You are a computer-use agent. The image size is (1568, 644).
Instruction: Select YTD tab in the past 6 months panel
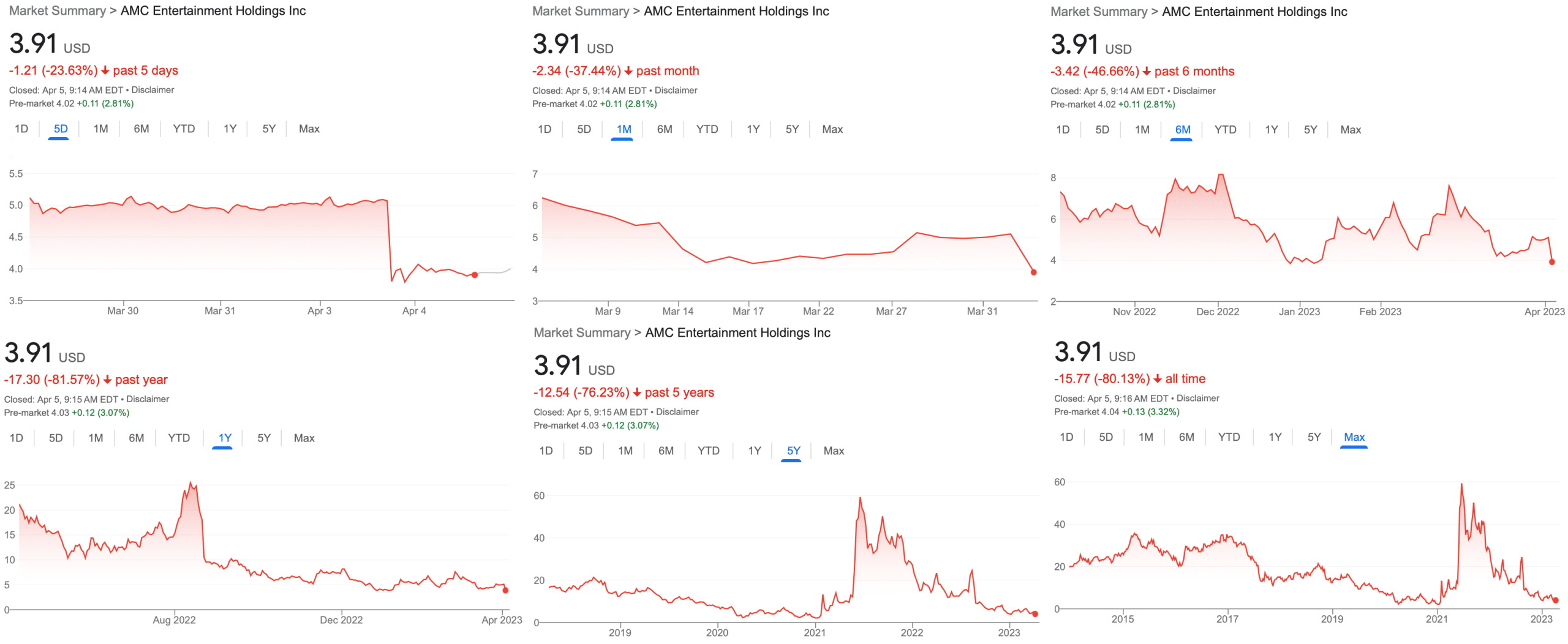1225,130
